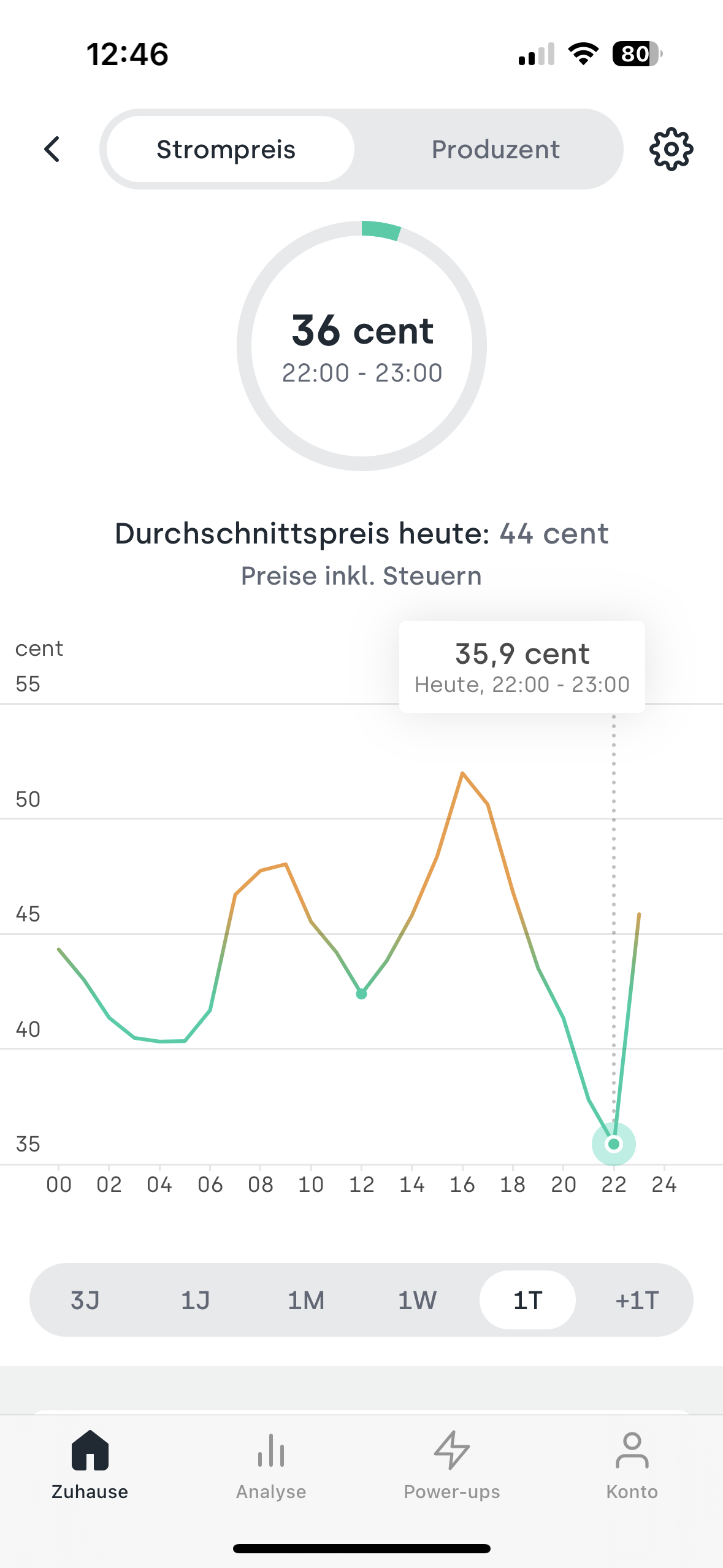Viewport: 723px width, 1568px height.
Task: Switch to the Produzent view
Action: tap(495, 149)
